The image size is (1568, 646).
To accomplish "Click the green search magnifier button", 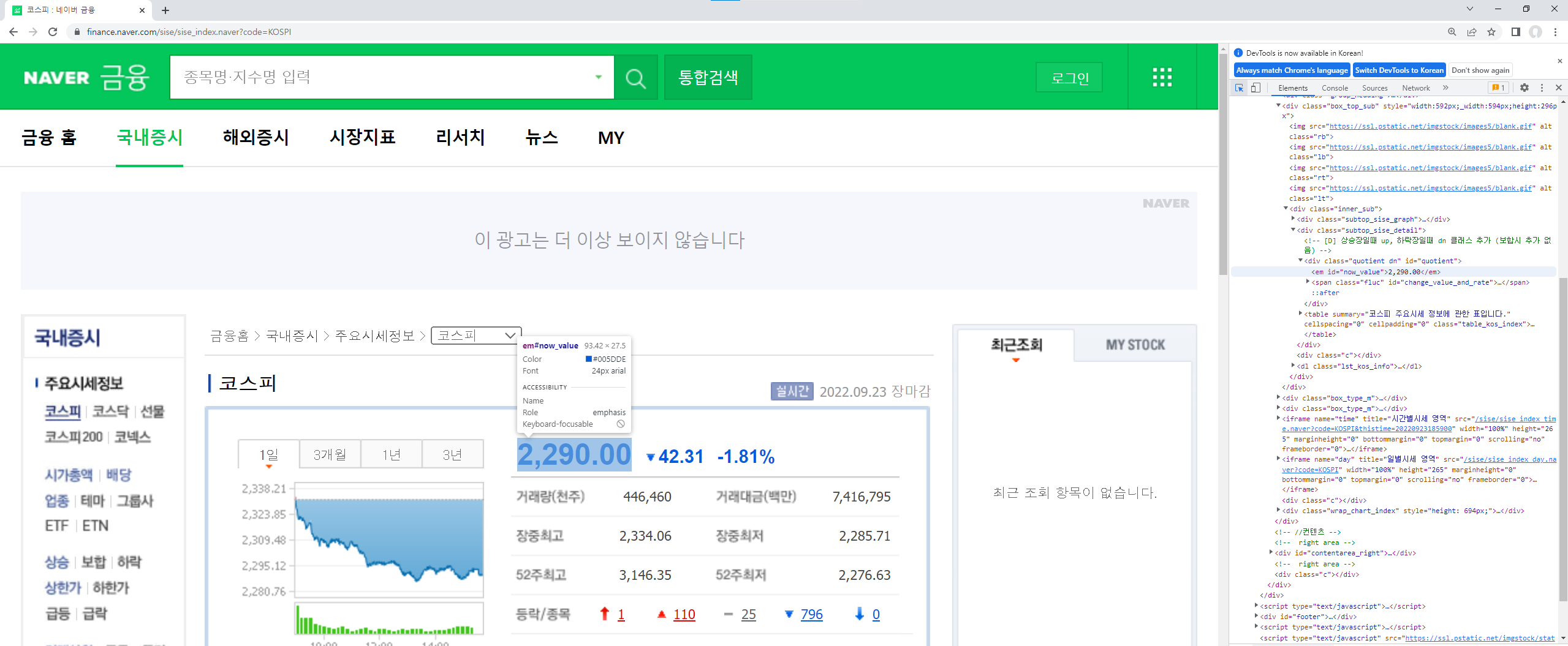I will pos(635,78).
